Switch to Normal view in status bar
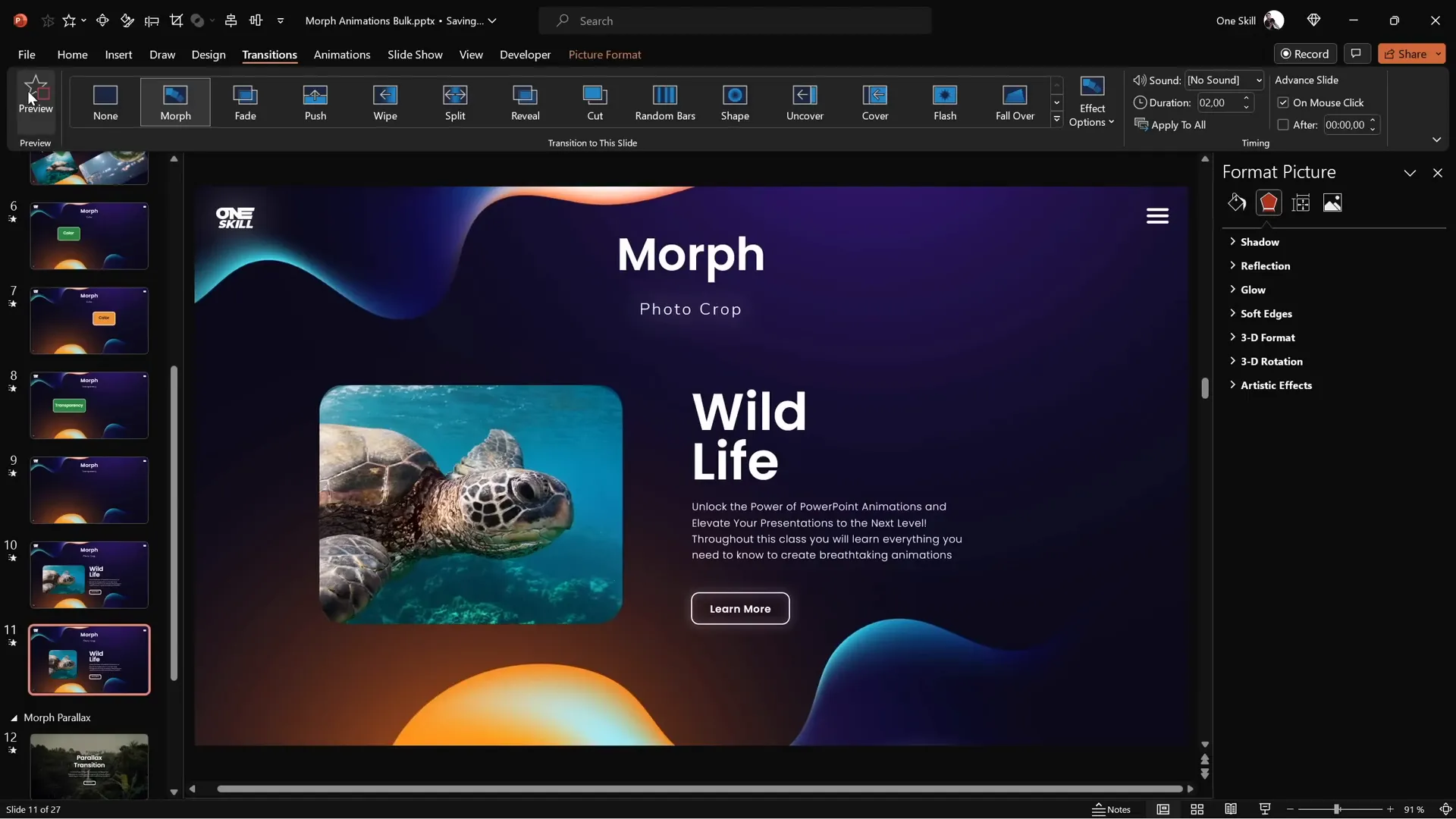 pyautogui.click(x=1163, y=809)
